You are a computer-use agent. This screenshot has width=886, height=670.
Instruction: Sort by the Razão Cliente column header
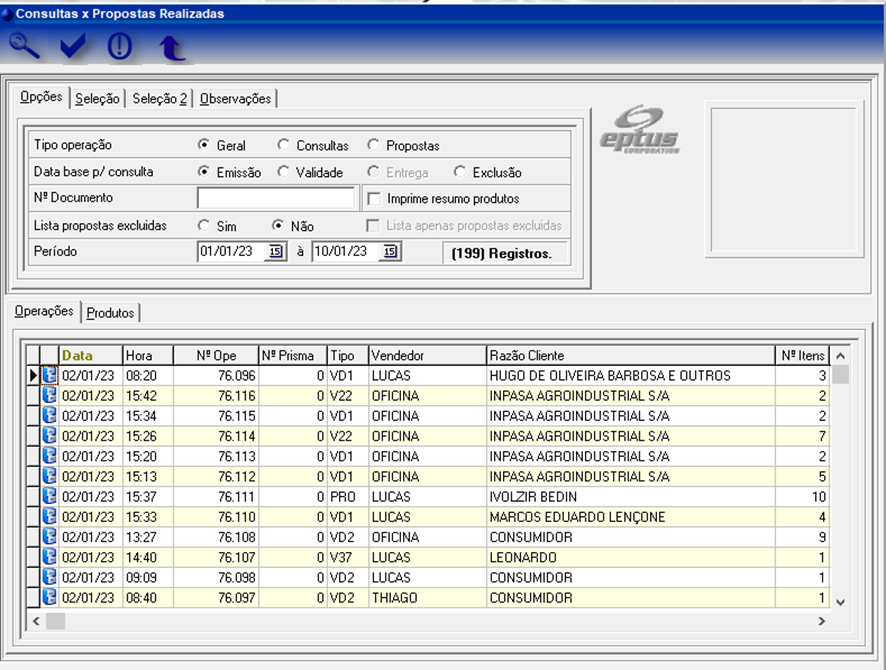tap(526, 355)
